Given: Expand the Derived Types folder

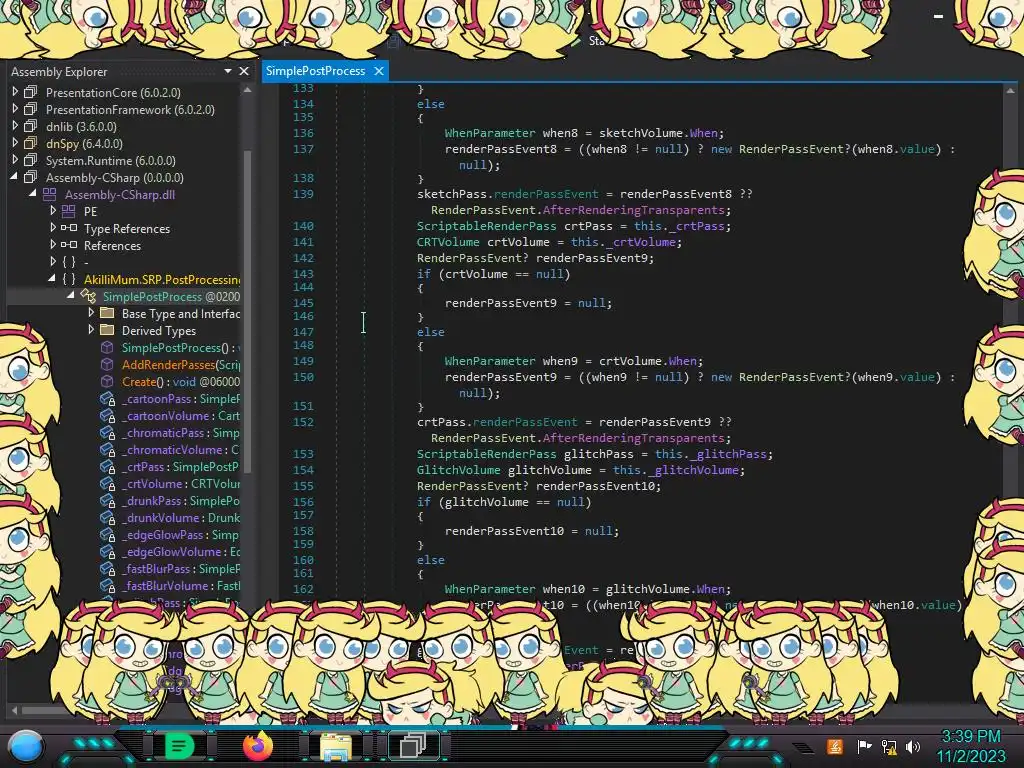Looking at the screenshot, I should 91,329.
